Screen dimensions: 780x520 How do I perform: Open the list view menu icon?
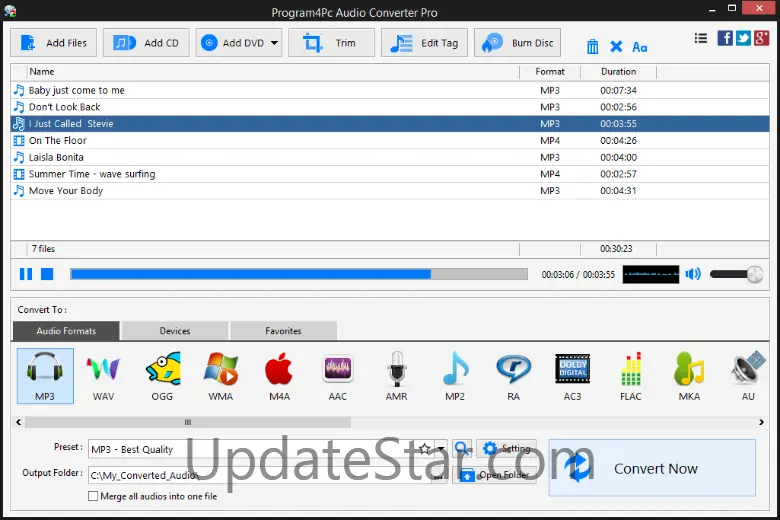[700, 38]
